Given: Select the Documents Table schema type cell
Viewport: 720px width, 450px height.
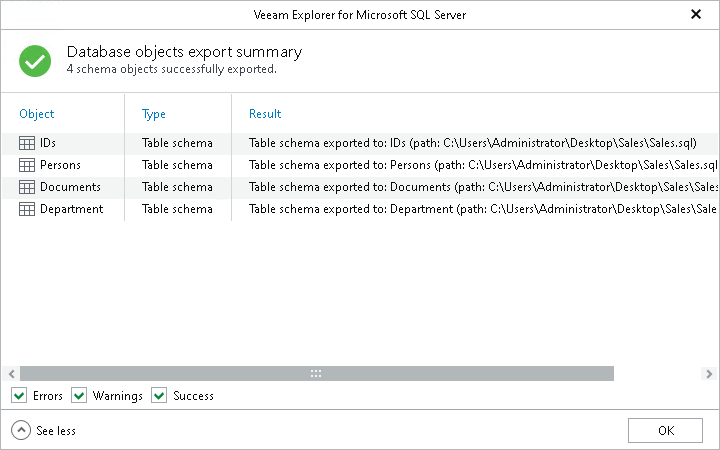Looking at the screenshot, I should (177, 187).
